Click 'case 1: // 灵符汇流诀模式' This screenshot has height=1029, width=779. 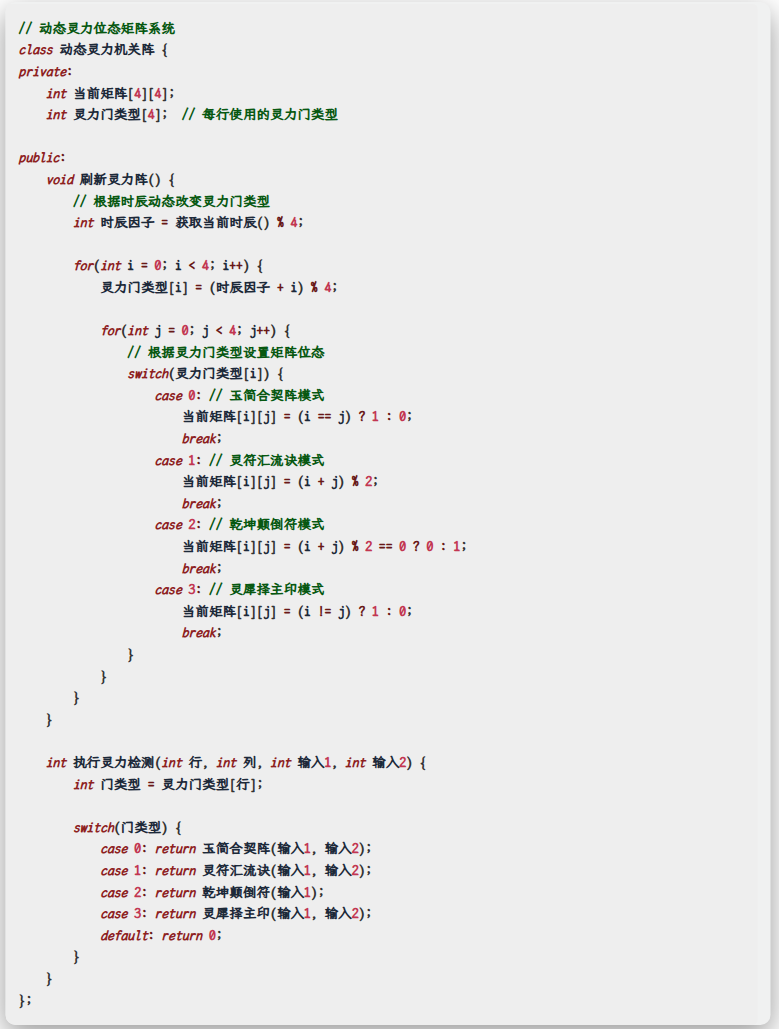240,461
